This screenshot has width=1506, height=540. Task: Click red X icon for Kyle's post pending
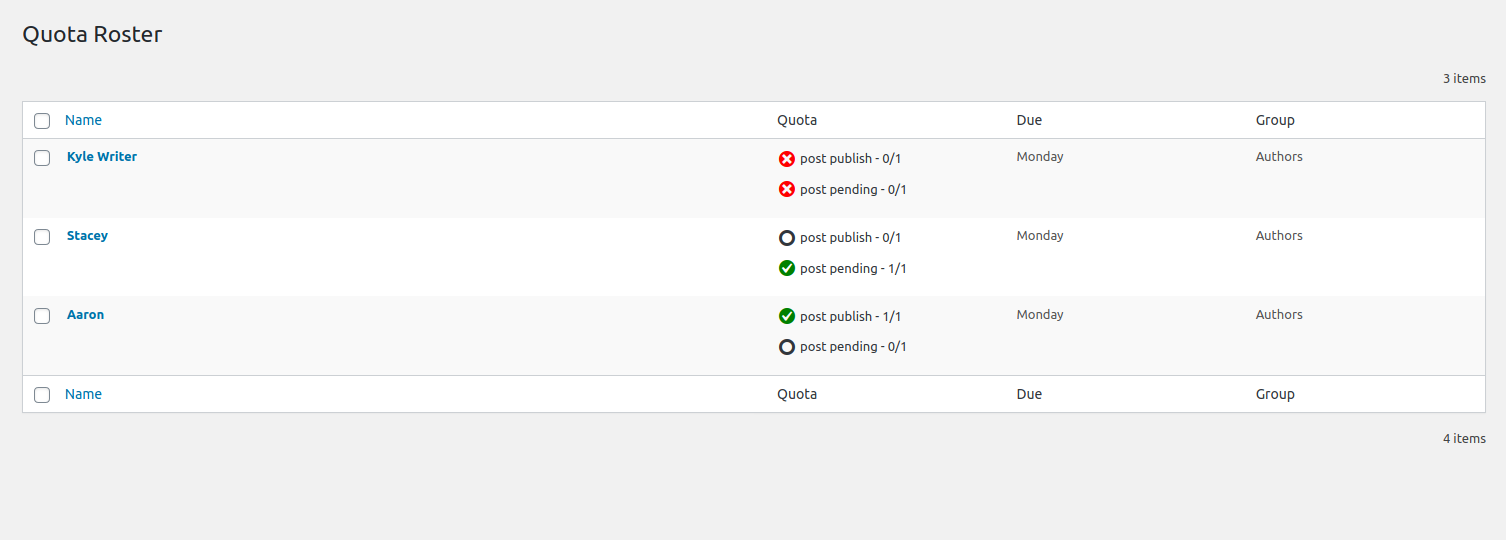(x=787, y=189)
